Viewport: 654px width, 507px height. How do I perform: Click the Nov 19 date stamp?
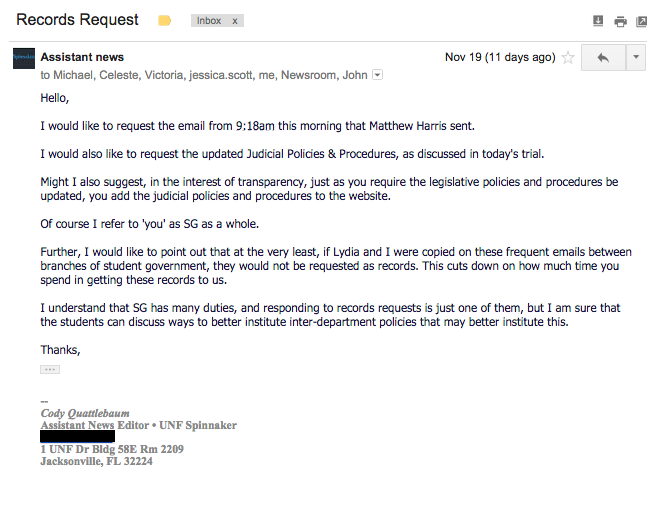point(500,57)
